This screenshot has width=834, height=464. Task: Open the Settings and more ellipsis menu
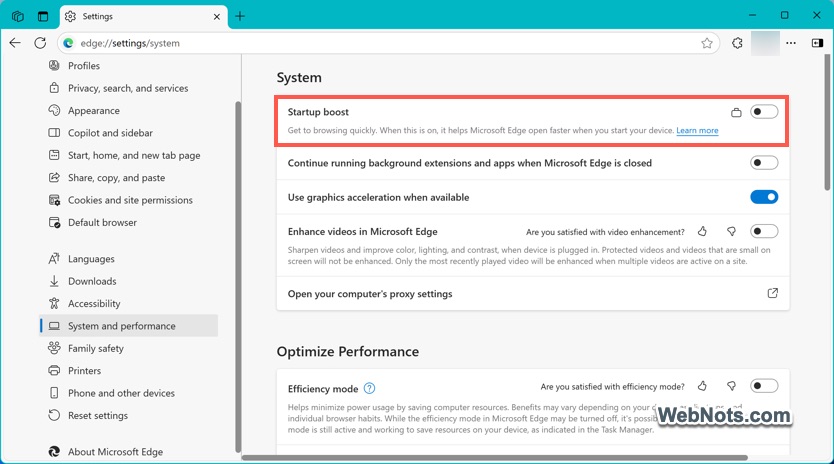(x=791, y=43)
